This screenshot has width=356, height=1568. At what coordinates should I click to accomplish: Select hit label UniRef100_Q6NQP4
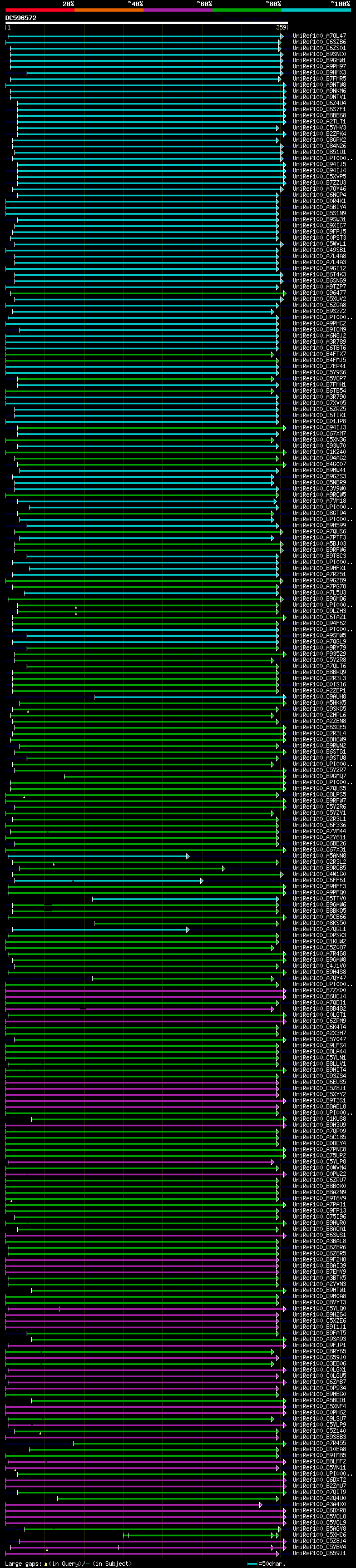(x=319, y=195)
